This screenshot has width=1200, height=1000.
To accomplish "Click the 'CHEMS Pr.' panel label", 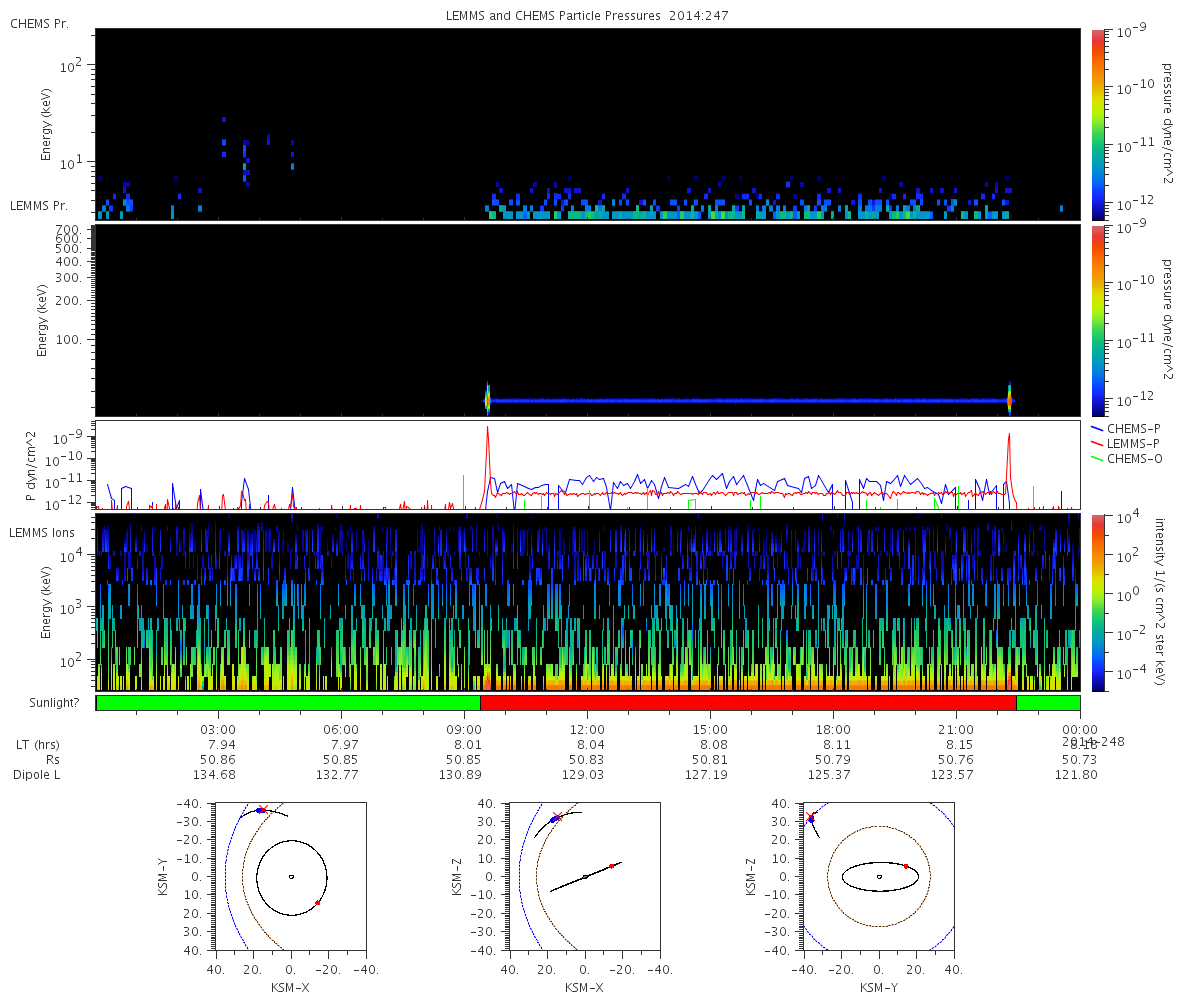I will [x=39, y=22].
